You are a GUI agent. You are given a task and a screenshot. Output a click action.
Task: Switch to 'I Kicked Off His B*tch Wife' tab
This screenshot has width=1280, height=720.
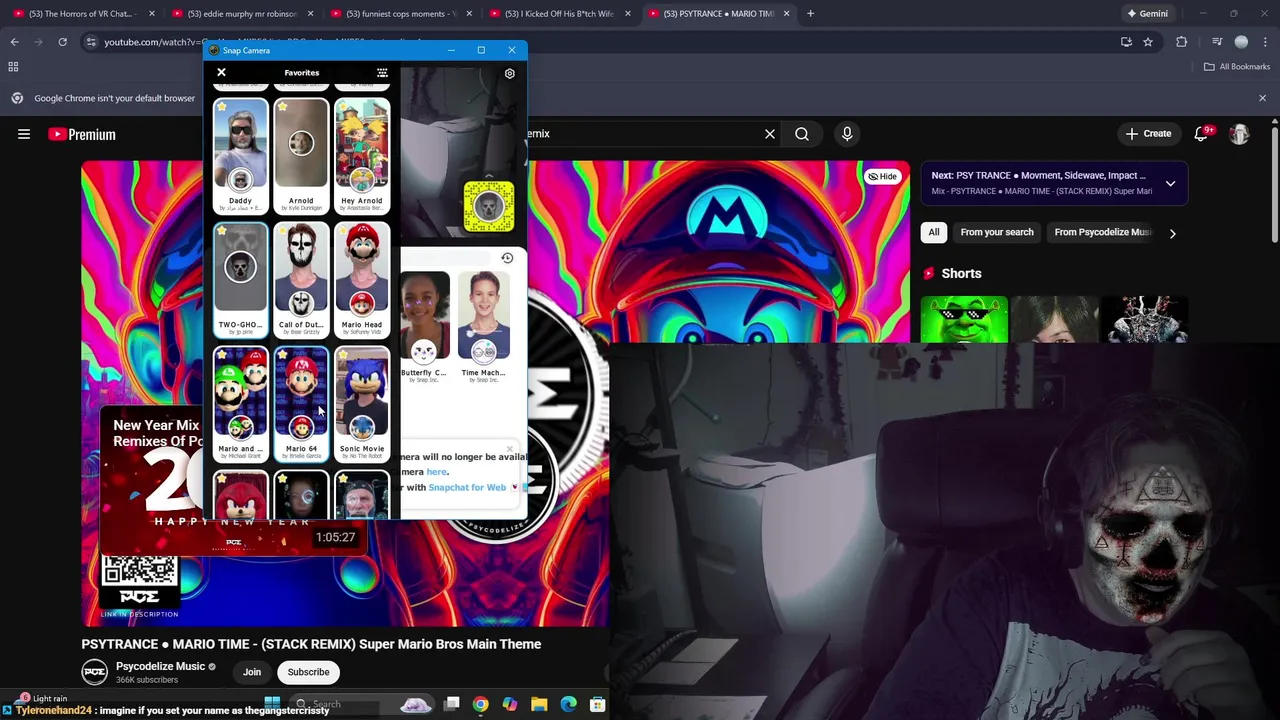[x=558, y=14]
